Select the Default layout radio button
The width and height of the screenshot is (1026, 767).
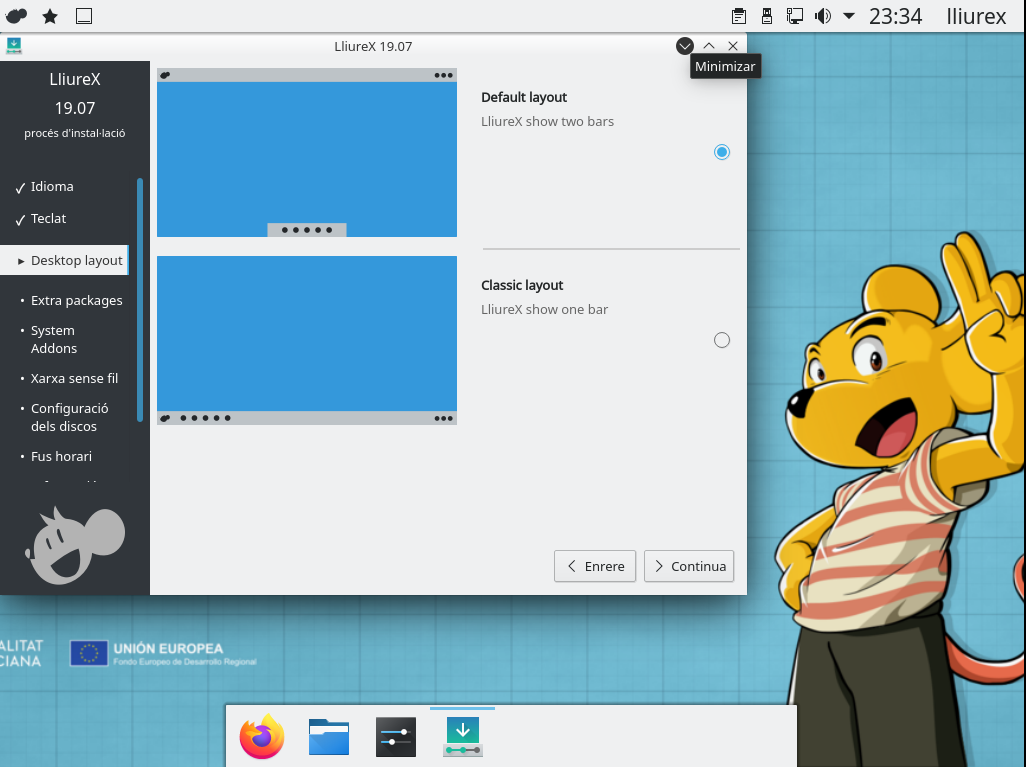[x=722, y=152]
